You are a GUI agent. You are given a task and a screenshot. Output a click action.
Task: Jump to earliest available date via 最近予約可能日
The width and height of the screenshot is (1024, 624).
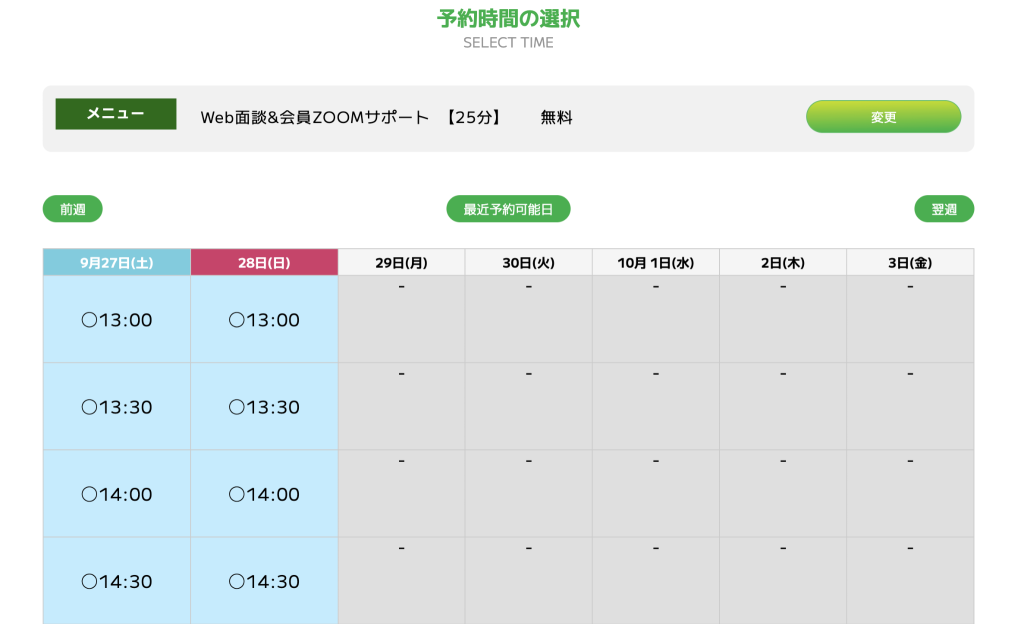507,208
